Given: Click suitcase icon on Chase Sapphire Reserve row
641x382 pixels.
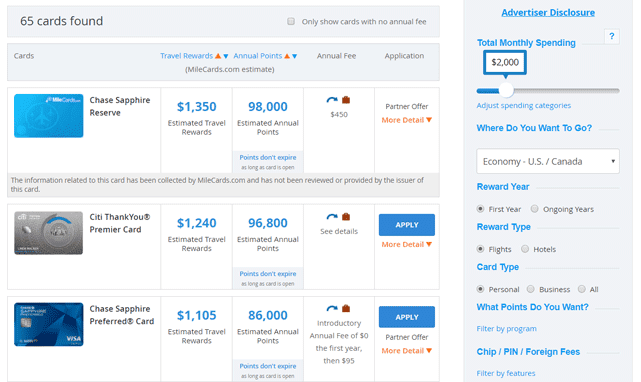Looking at the screenshot, I should coord(346,100).
